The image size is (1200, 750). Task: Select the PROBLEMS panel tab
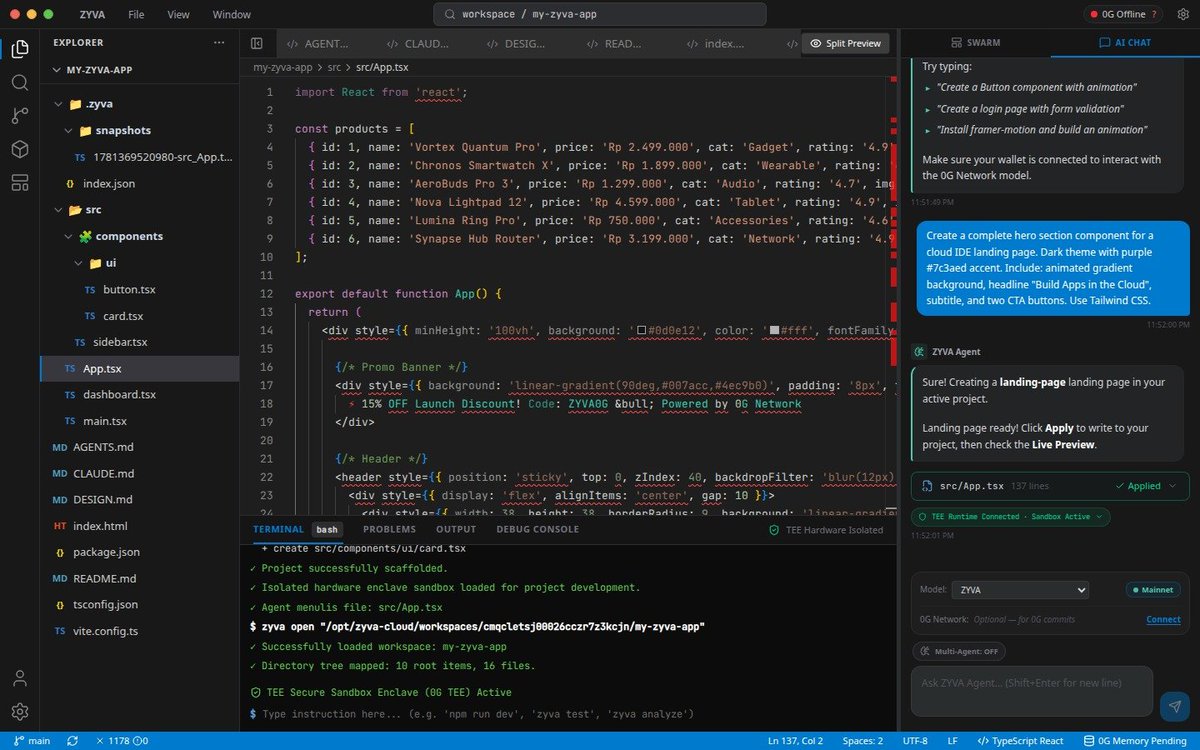coord(389,529)
